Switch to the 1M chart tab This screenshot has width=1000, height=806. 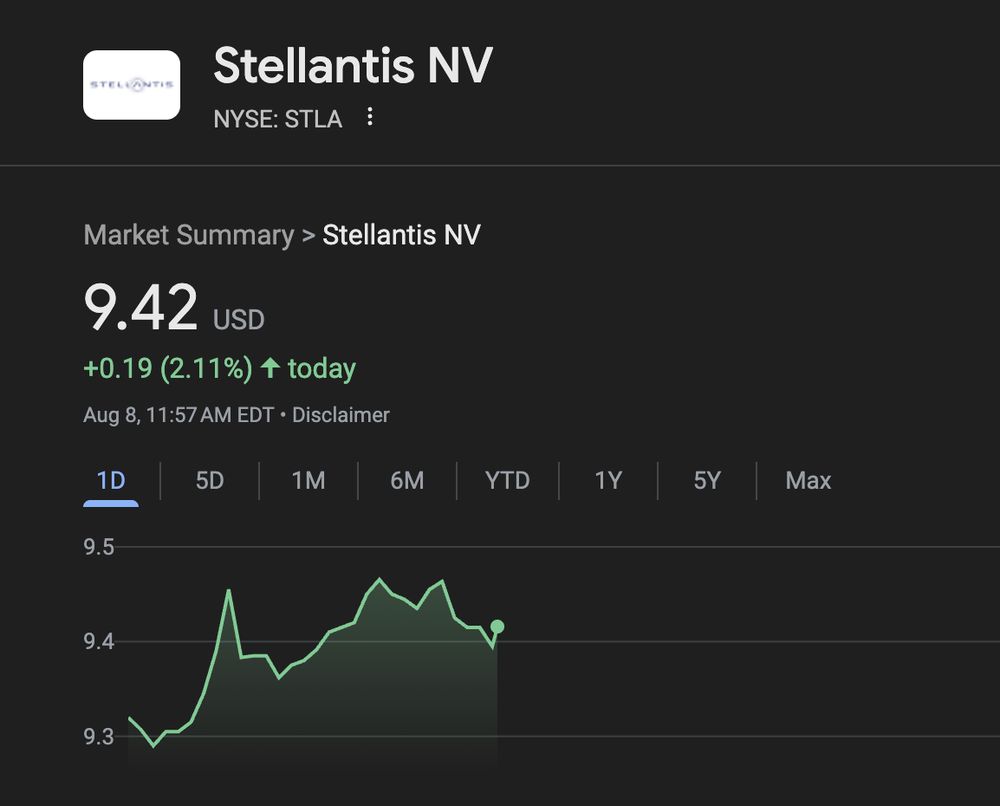point(309,481)
